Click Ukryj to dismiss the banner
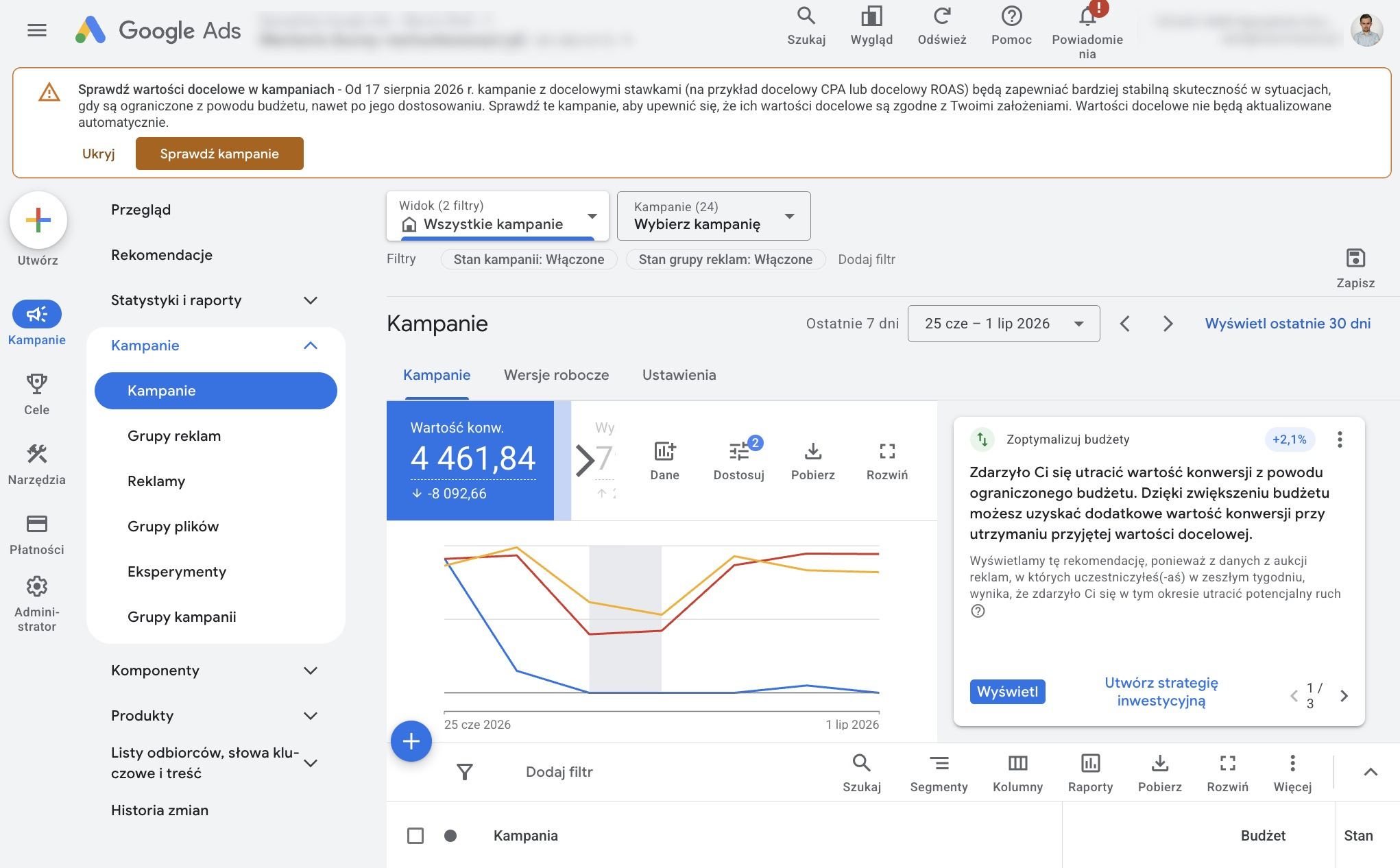The image size is (1400, 868). pyautogui.click(x=98, y=154)
